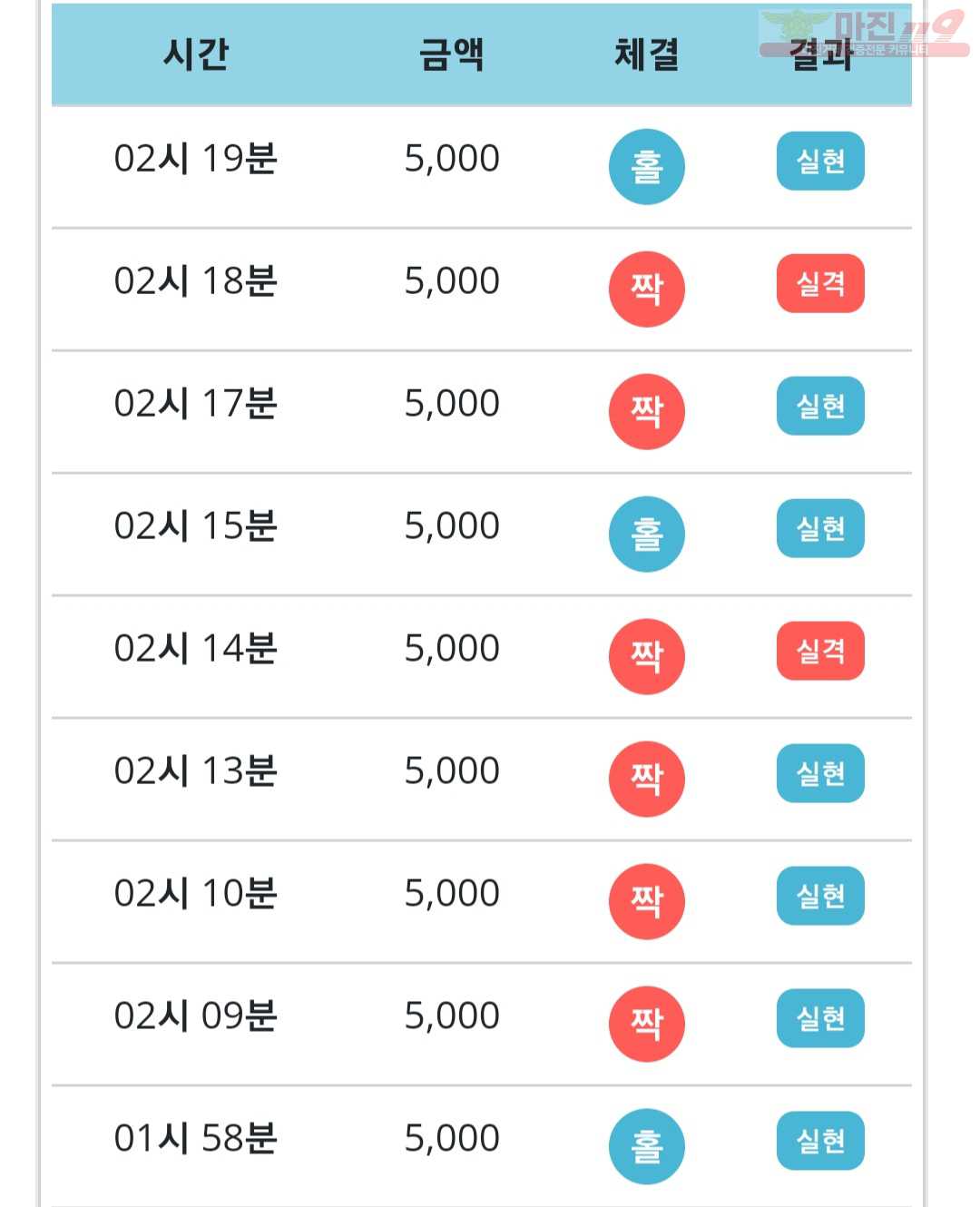
Task: Tap the 짝 badge for 02시 10분
Action: [x=646, y=901]
